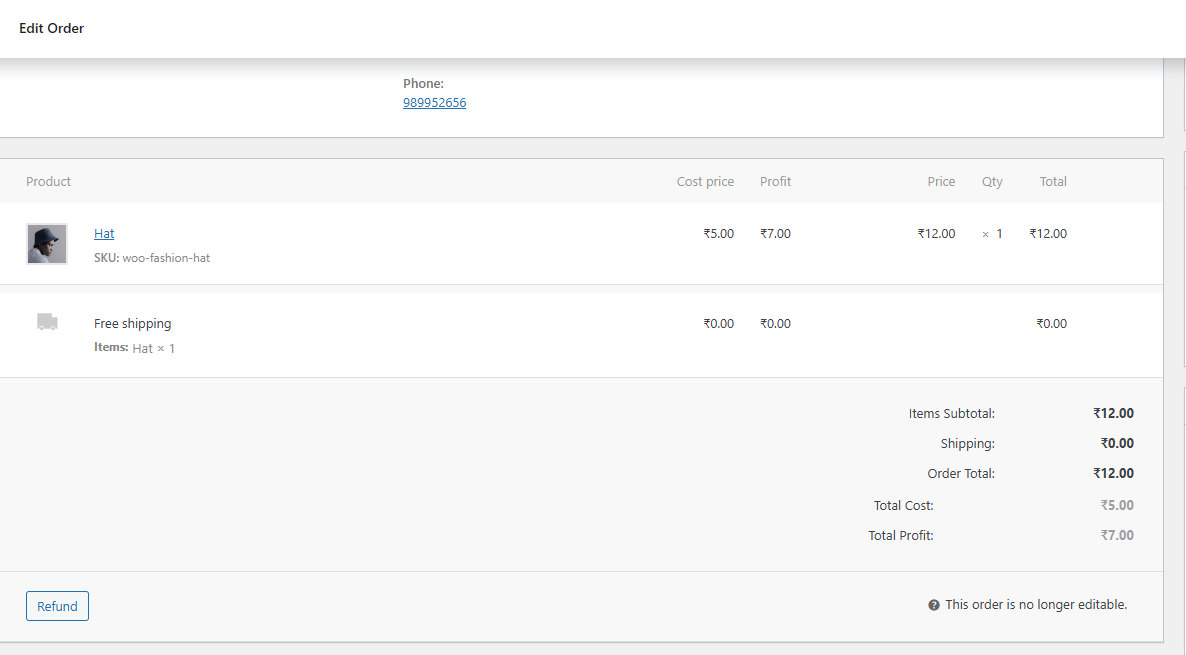Viewport: 1186px width, 655px height.
Task: Click the help question mark icon
Action: tap(934, 605)
